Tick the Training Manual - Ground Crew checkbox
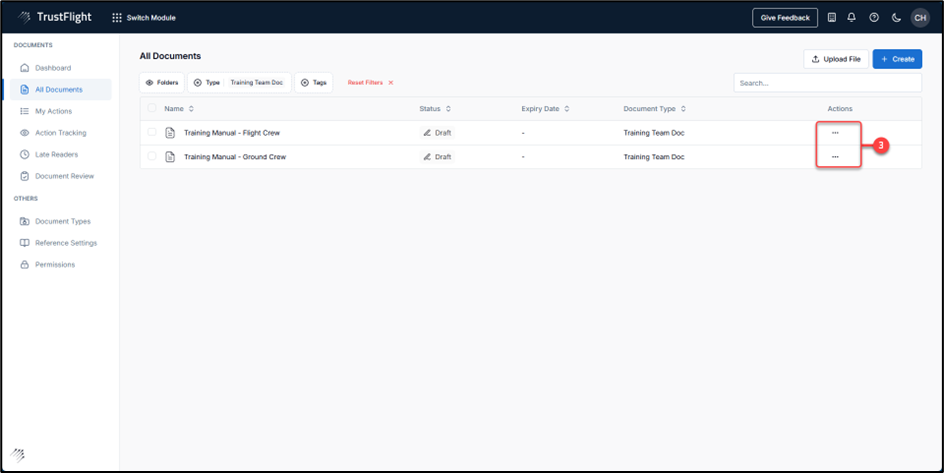Viewport: 944px width, 473px height. pyautogui.click(x=152, y=156)
